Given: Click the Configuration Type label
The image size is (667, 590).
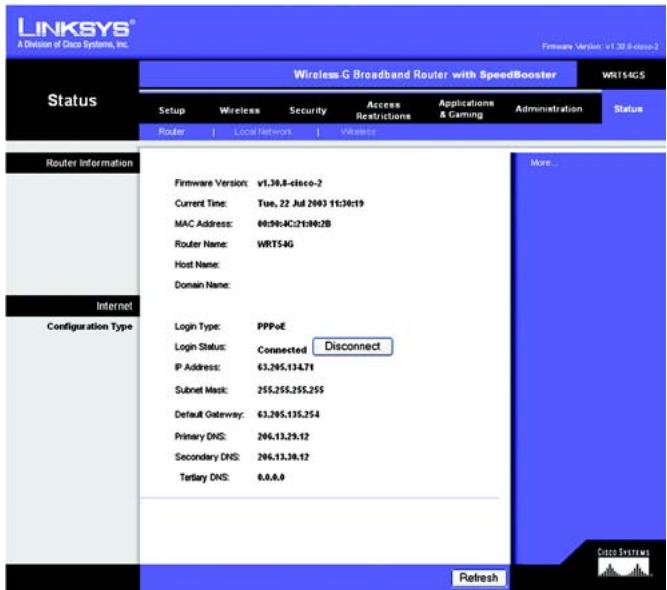Looking at the screenshot, I should 90,327.
